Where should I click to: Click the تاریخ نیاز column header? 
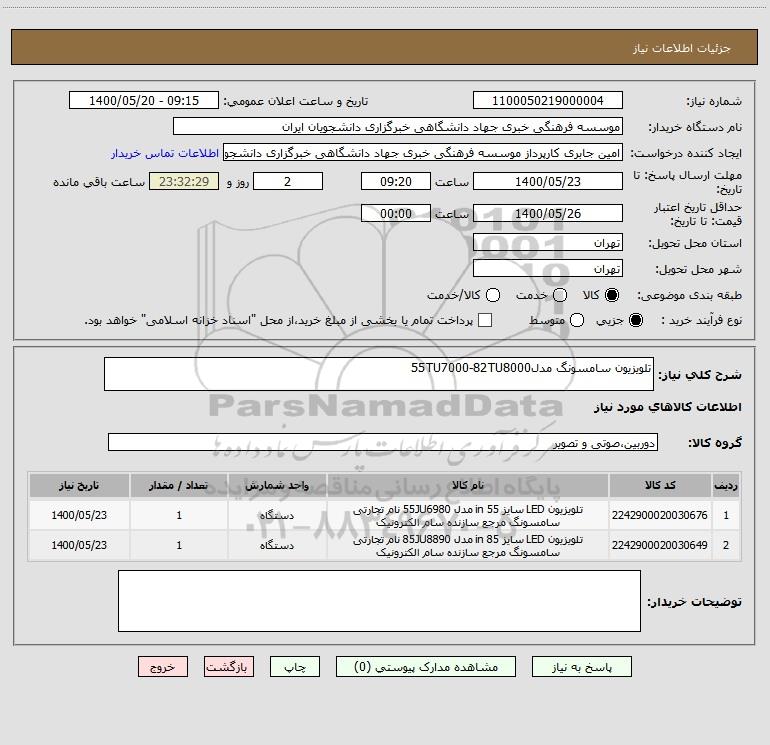pos(79,485)
